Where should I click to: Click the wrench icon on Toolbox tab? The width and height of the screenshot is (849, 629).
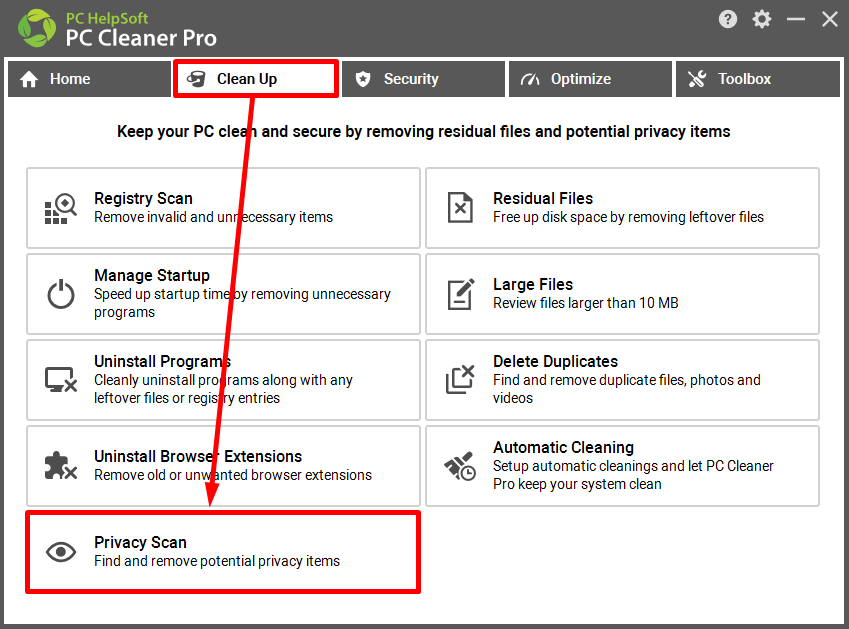697,79
